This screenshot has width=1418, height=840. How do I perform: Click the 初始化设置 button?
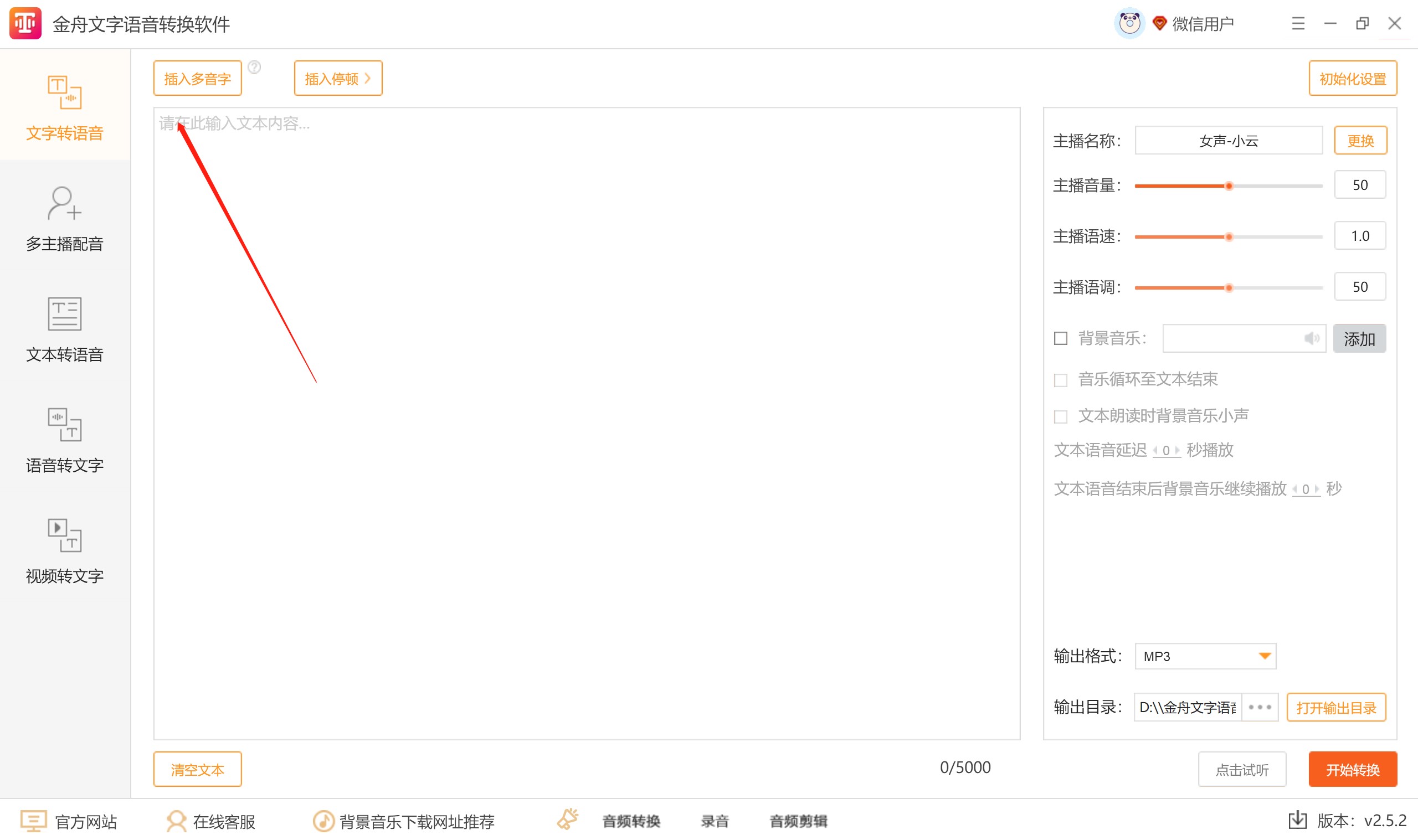pyautogui.click(x=1352, y=78)
